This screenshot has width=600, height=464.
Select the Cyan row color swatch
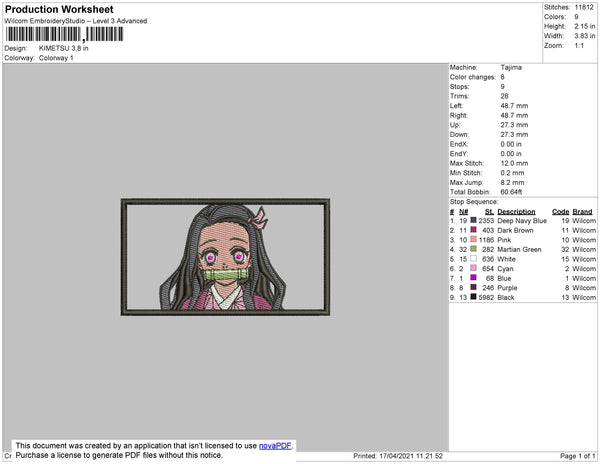473,268
